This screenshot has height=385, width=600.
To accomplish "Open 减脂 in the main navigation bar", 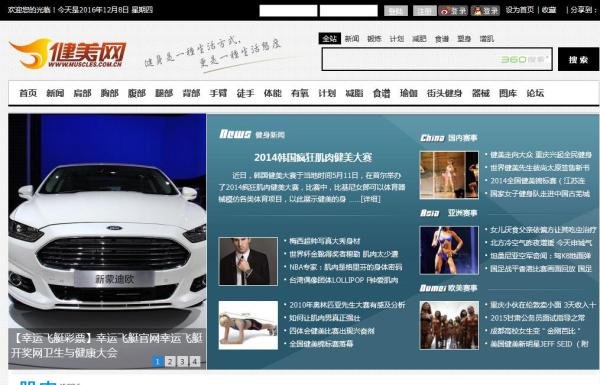I will (x=354, y=93).
